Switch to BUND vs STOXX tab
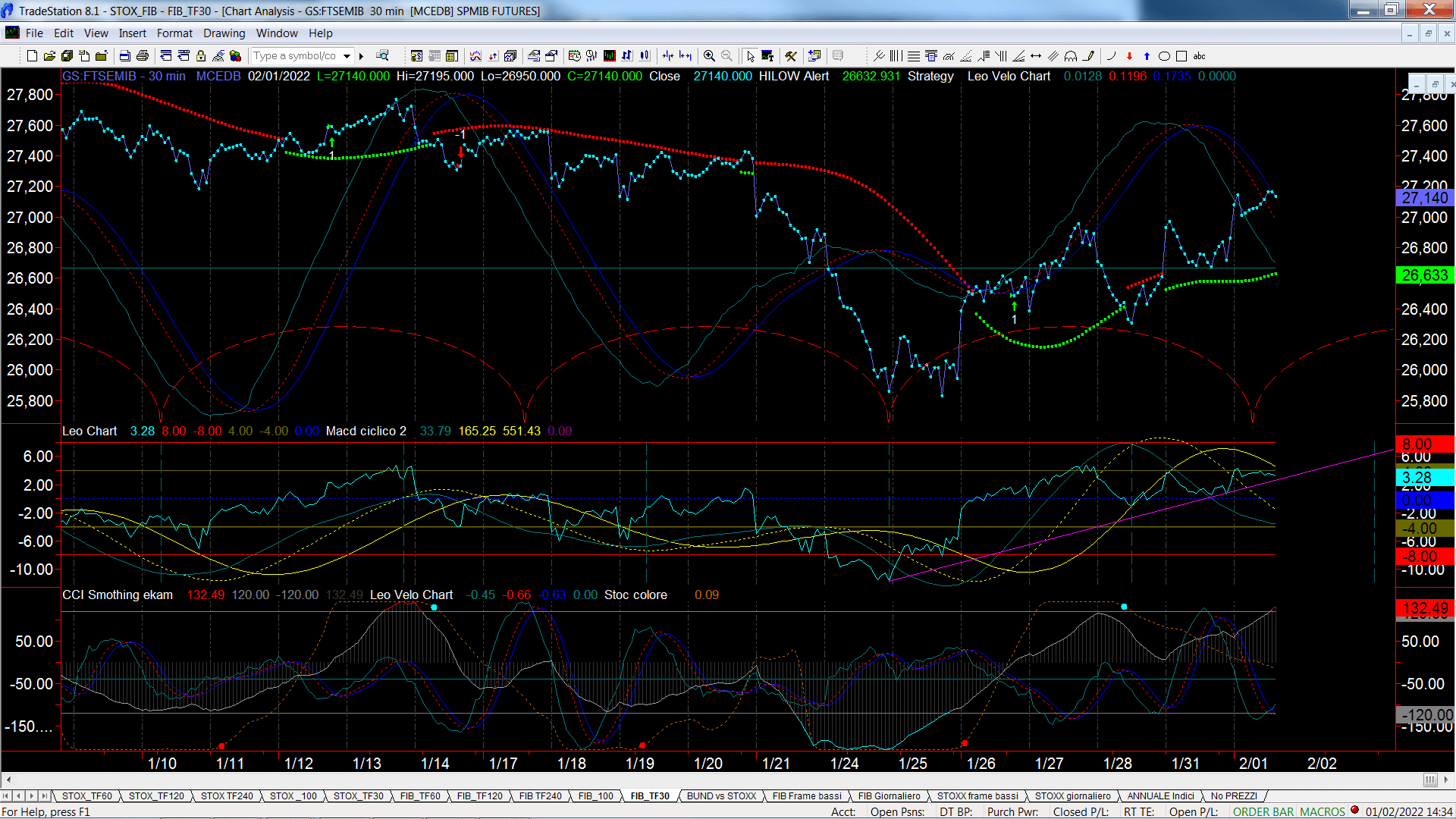 [x=721, y=796]
